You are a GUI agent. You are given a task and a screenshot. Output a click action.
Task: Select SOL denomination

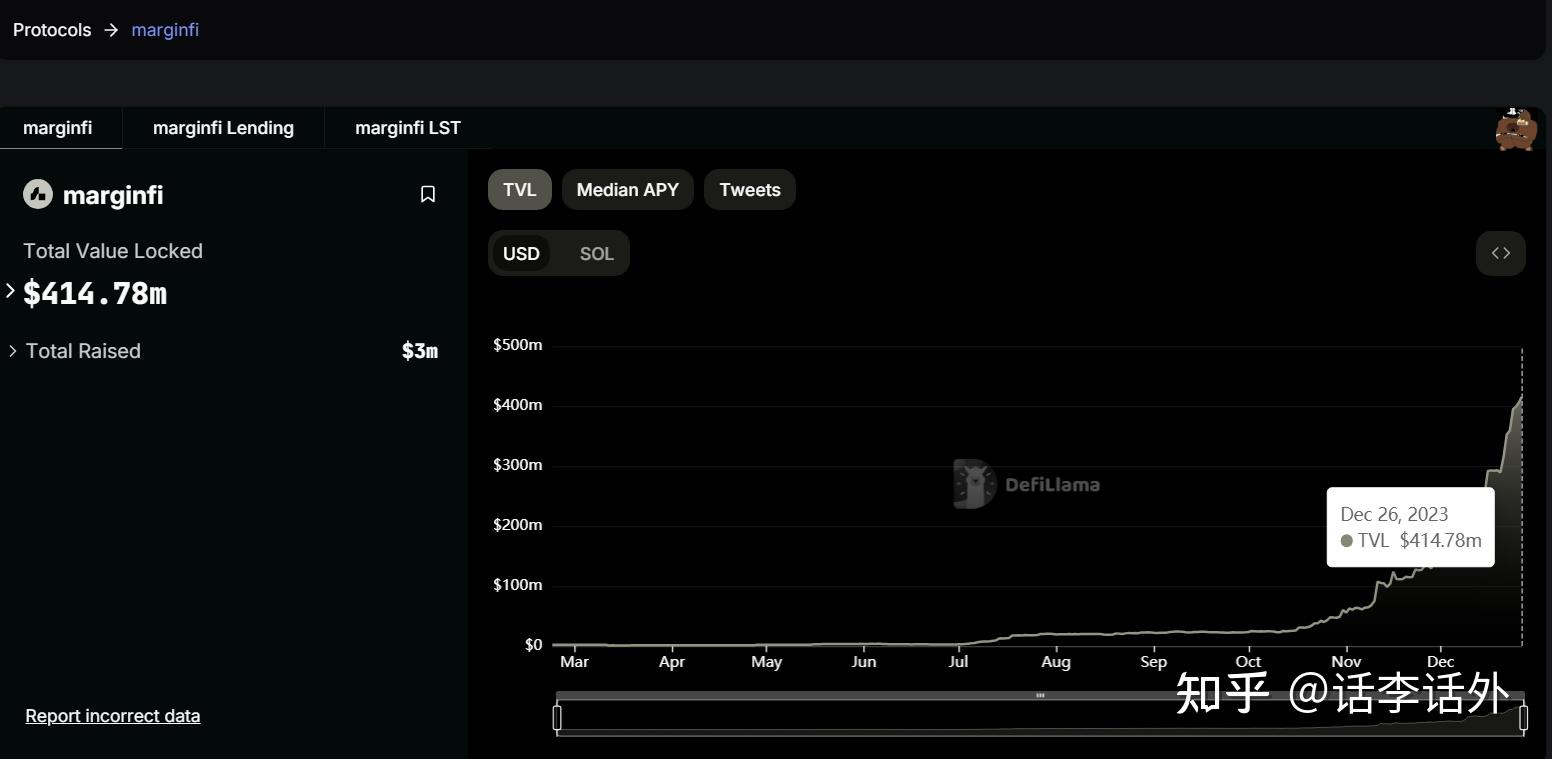pyautogui.click(x=597, y=253)
